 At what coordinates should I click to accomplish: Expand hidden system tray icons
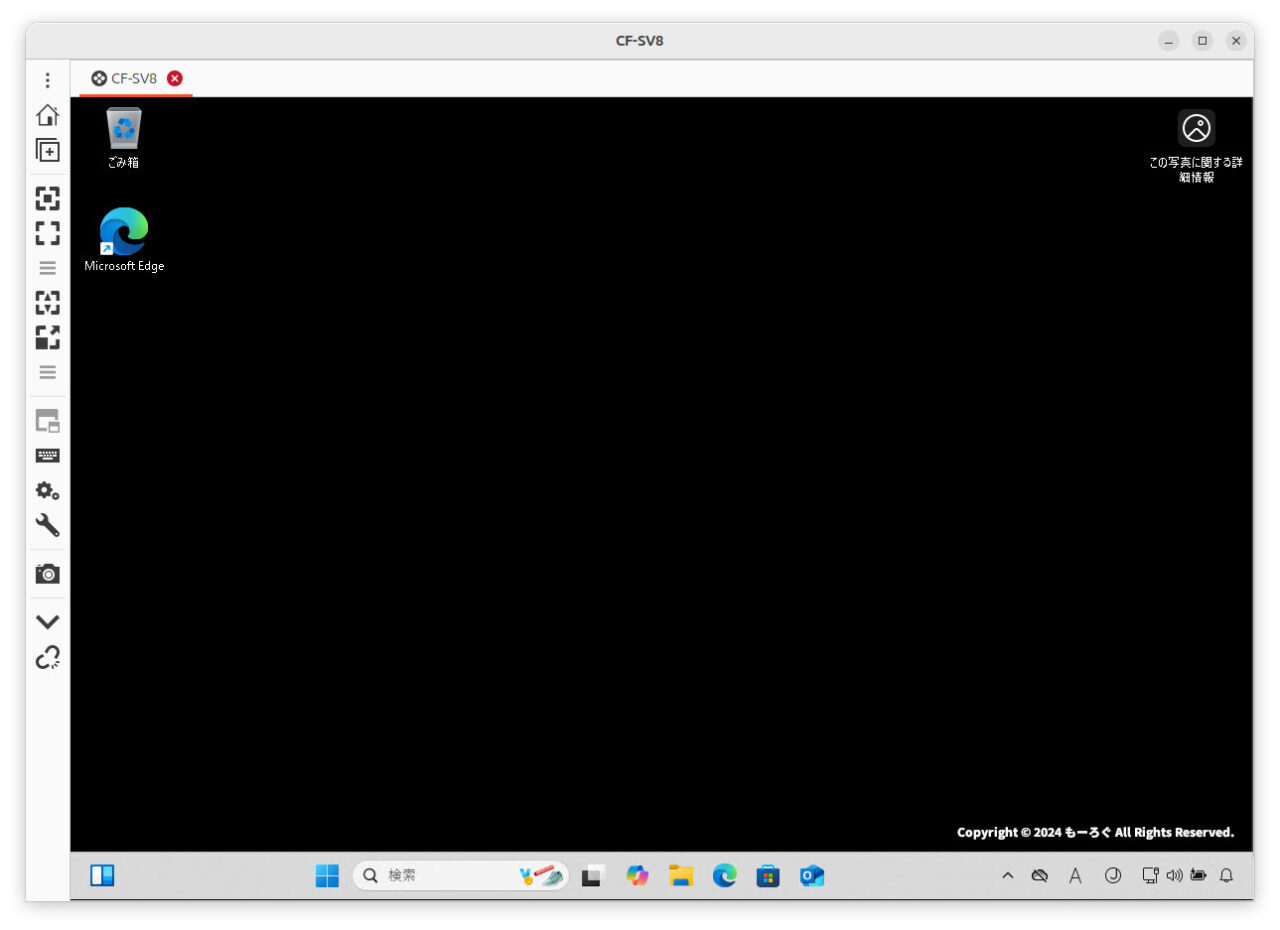(1008, 876)
